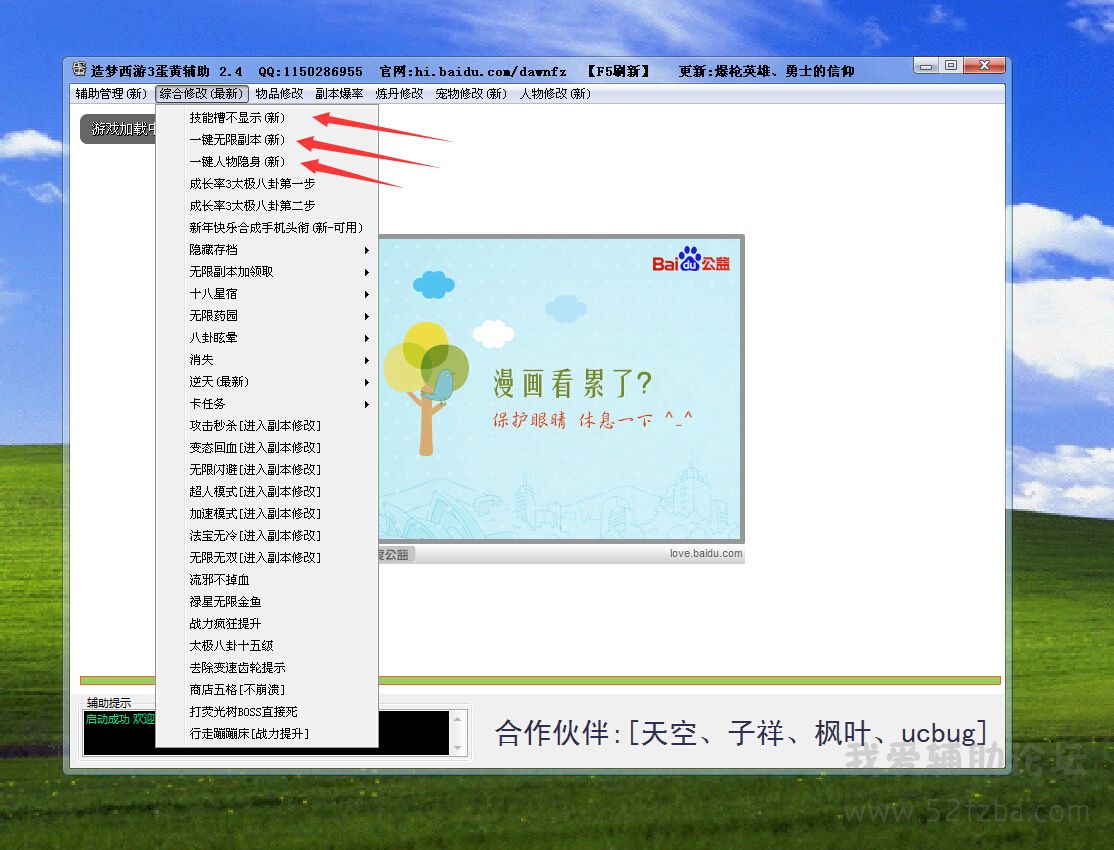Screen dimensions: 1114x850
Task: Choose 去除变速齿轮提示 entry
Action: tap(266, 668)
